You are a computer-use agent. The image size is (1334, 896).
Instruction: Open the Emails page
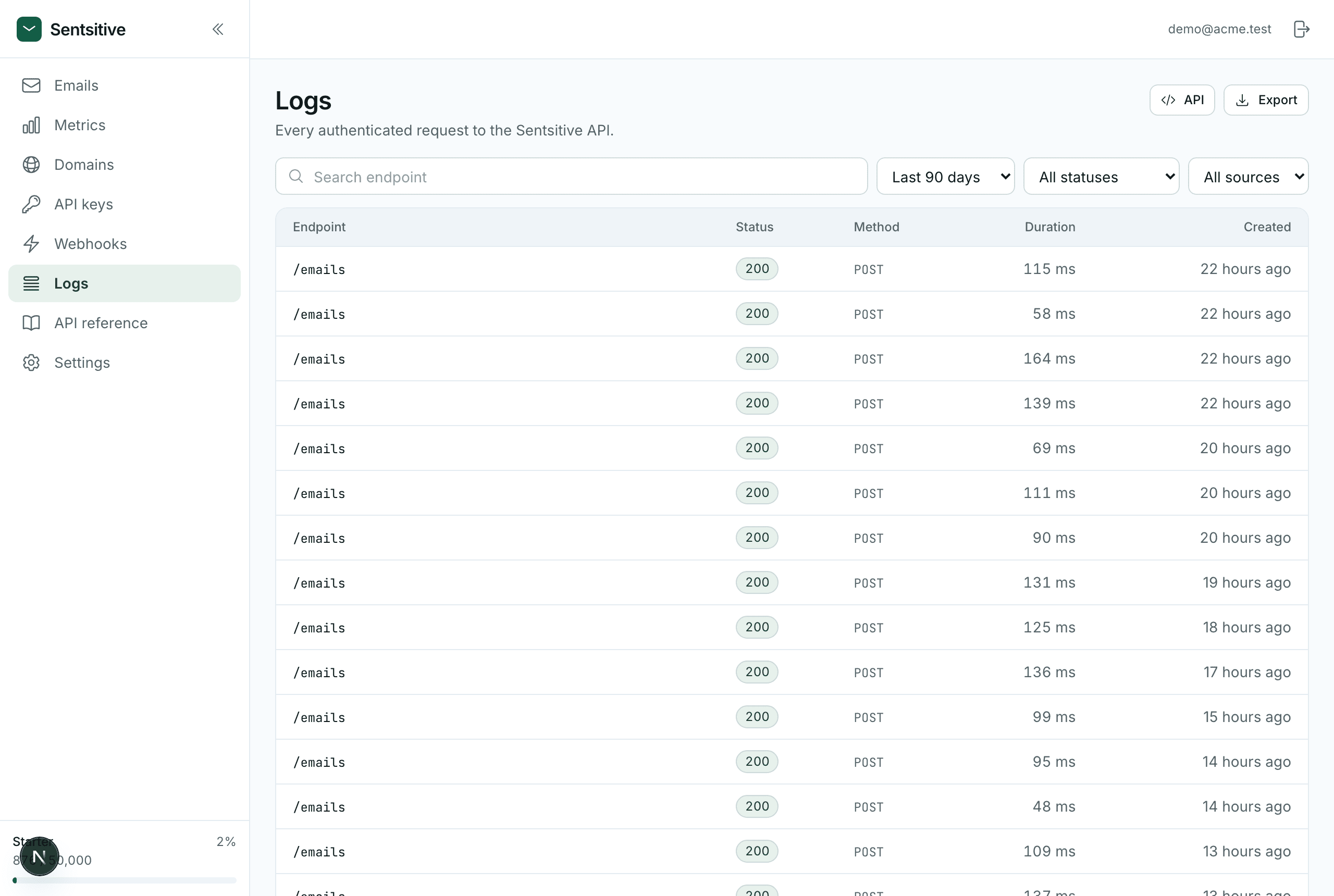click(125, 86)
